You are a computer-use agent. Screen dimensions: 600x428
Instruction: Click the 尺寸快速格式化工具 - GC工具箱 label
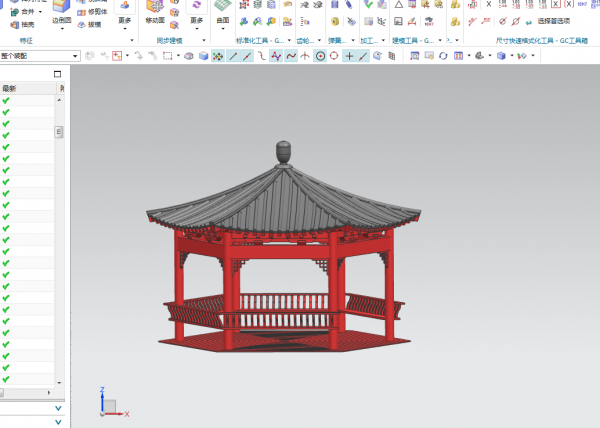tap(541, 41)
